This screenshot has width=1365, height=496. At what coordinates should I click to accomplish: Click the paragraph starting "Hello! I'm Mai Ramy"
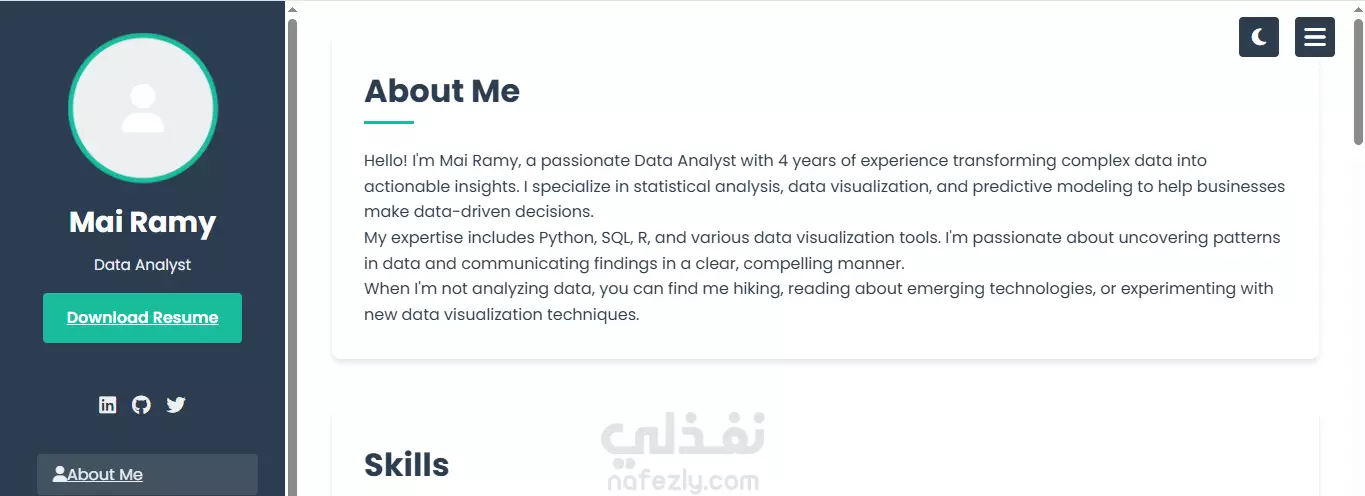click(824, 186)
